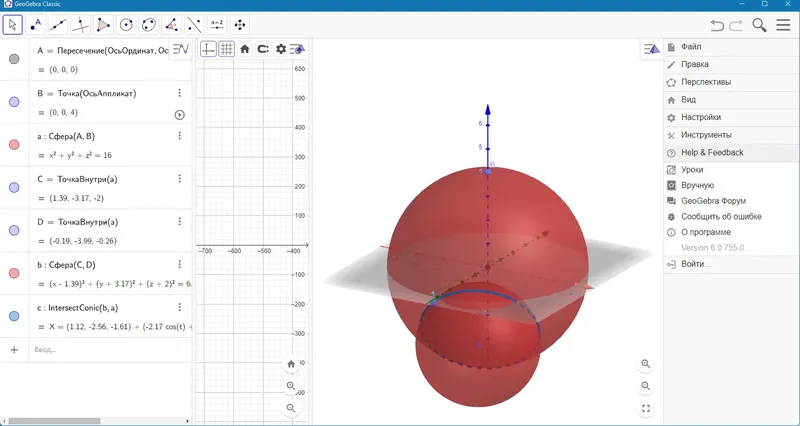Expand the Вид menu
800x426 pixels.
[x=732, y=99]
